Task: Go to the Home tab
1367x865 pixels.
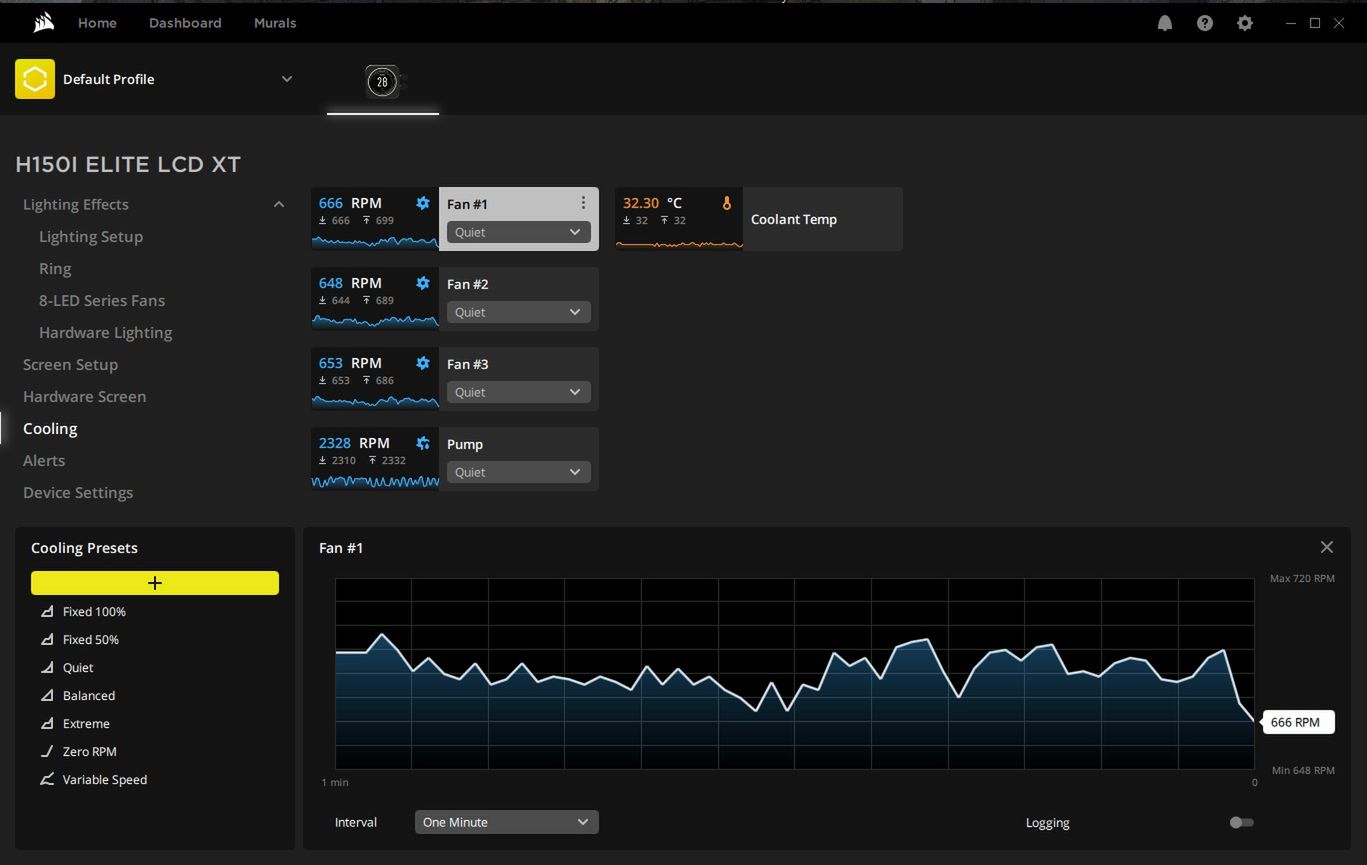Action: click(97, 23)
